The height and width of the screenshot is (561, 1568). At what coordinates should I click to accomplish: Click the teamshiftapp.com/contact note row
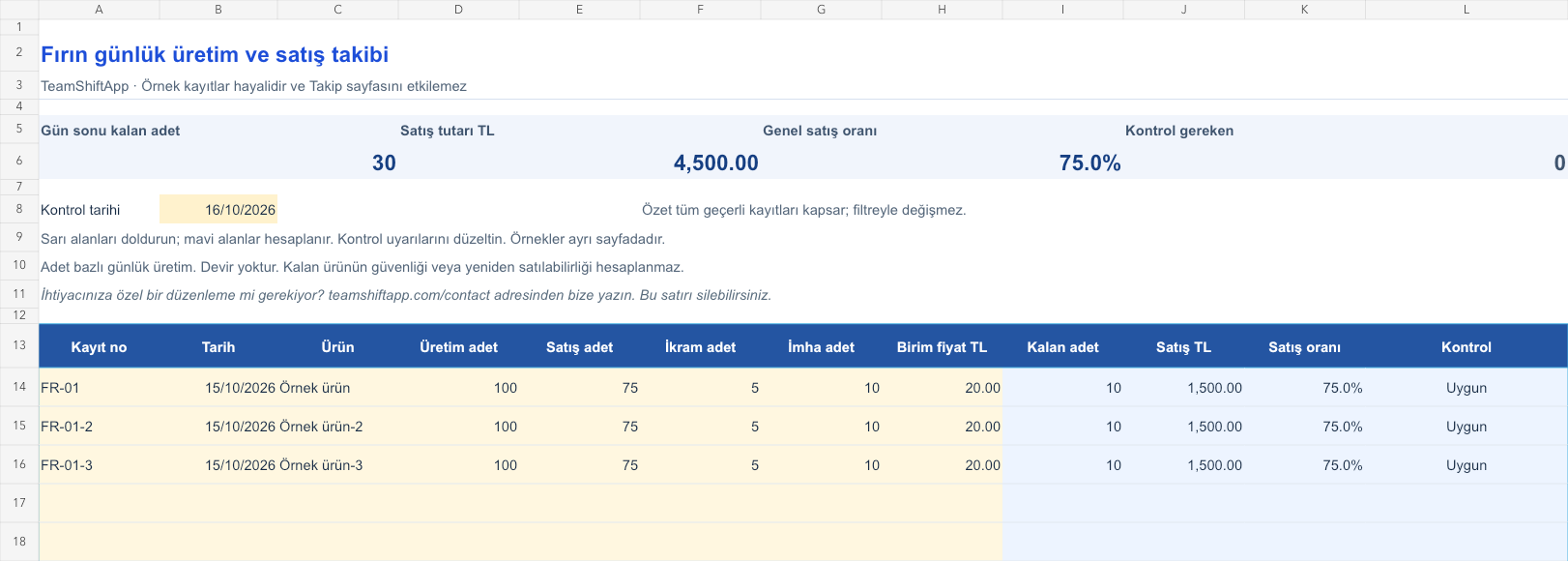point(406,295)
